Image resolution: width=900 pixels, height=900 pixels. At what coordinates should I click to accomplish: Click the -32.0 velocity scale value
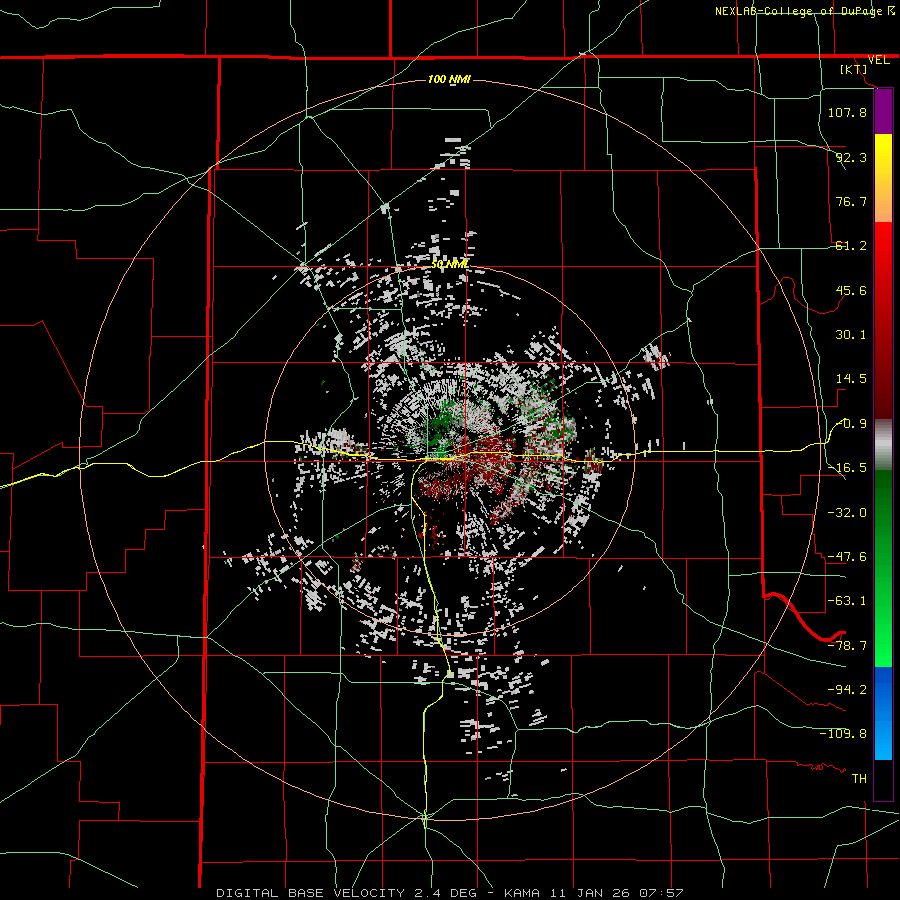pos(847,513)
